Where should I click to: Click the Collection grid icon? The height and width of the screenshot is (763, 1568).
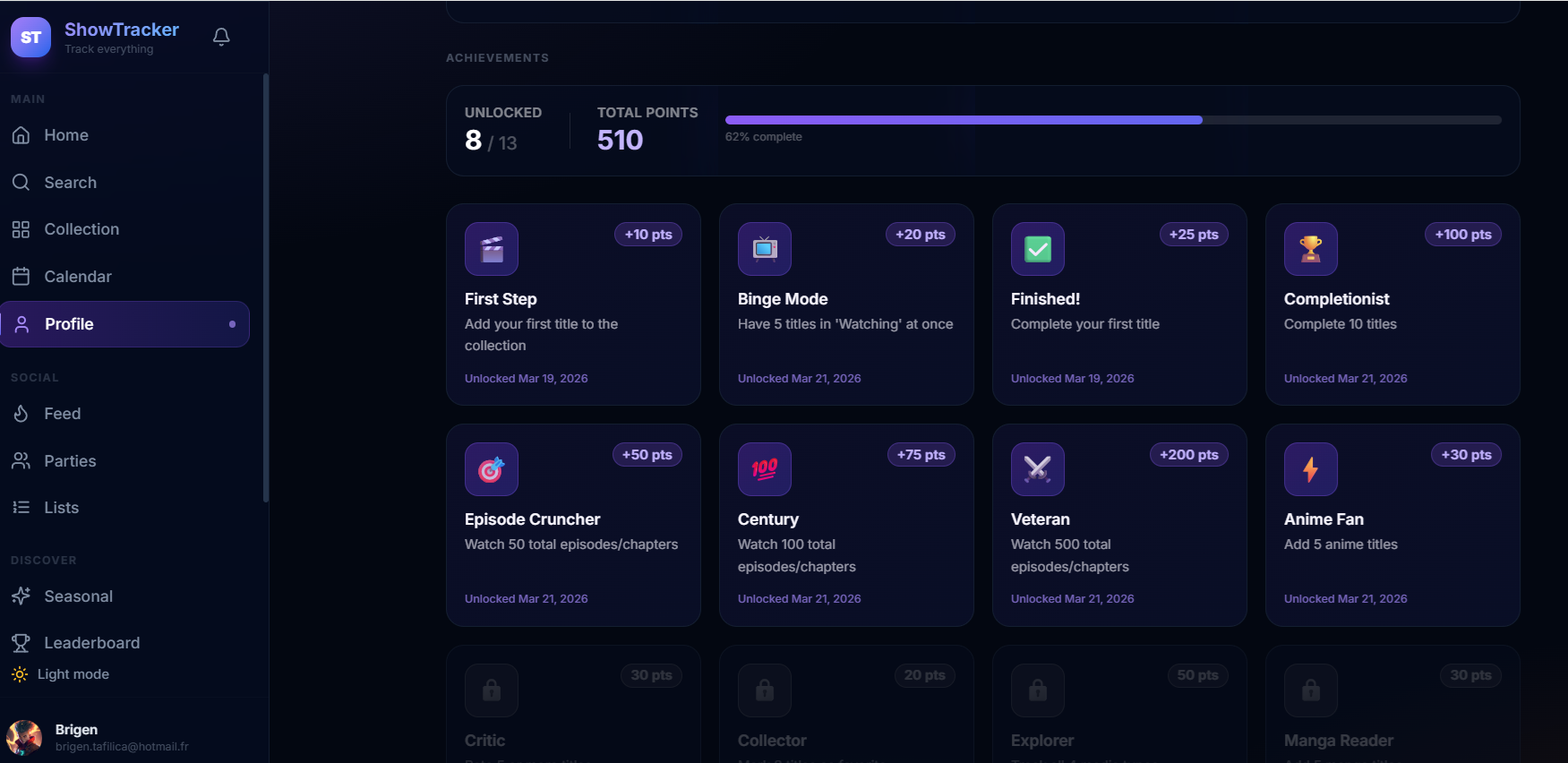[21, 229]
